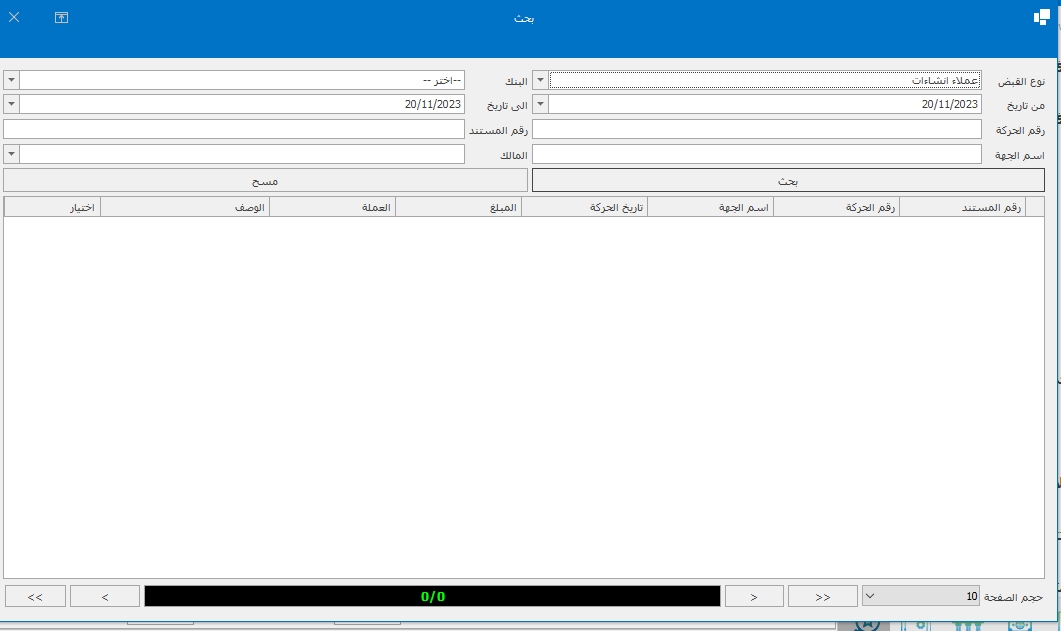Click the << pagination button
This screenshot has width=1061, height=631.
pyautogui.click(x=822, y=596)
